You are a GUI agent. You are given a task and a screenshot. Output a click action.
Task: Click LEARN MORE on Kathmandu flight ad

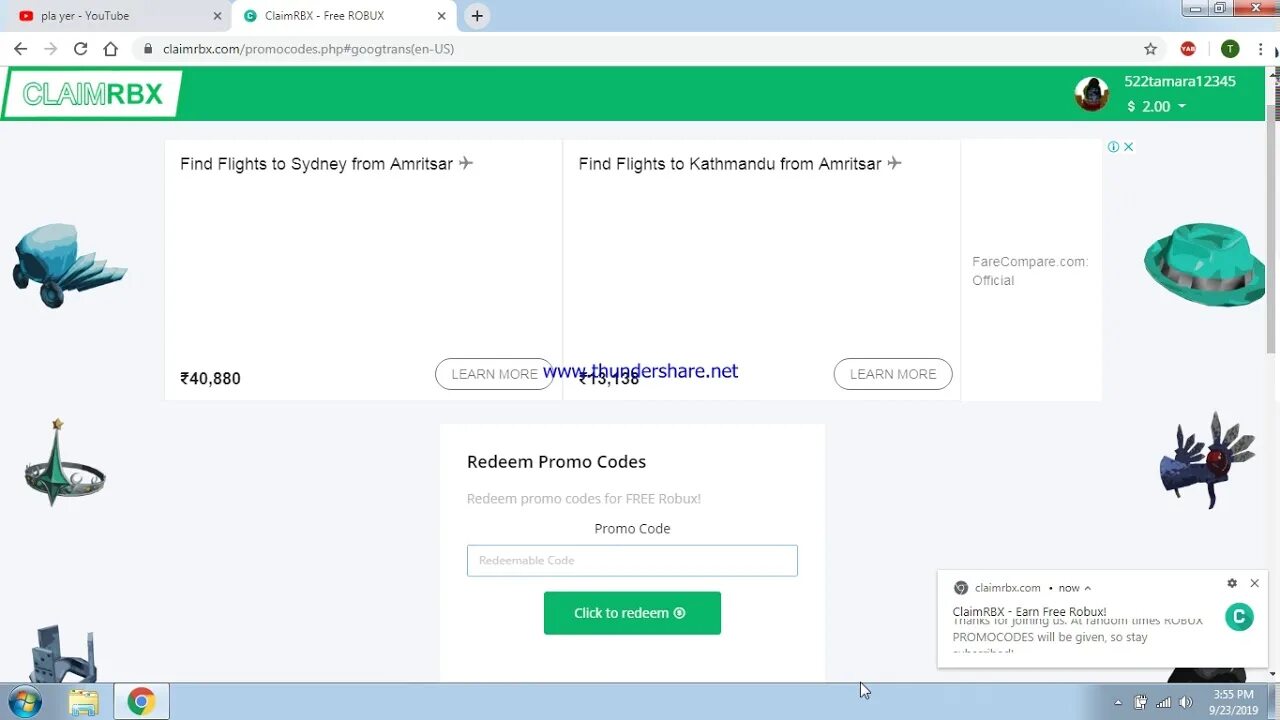(893, 374)
